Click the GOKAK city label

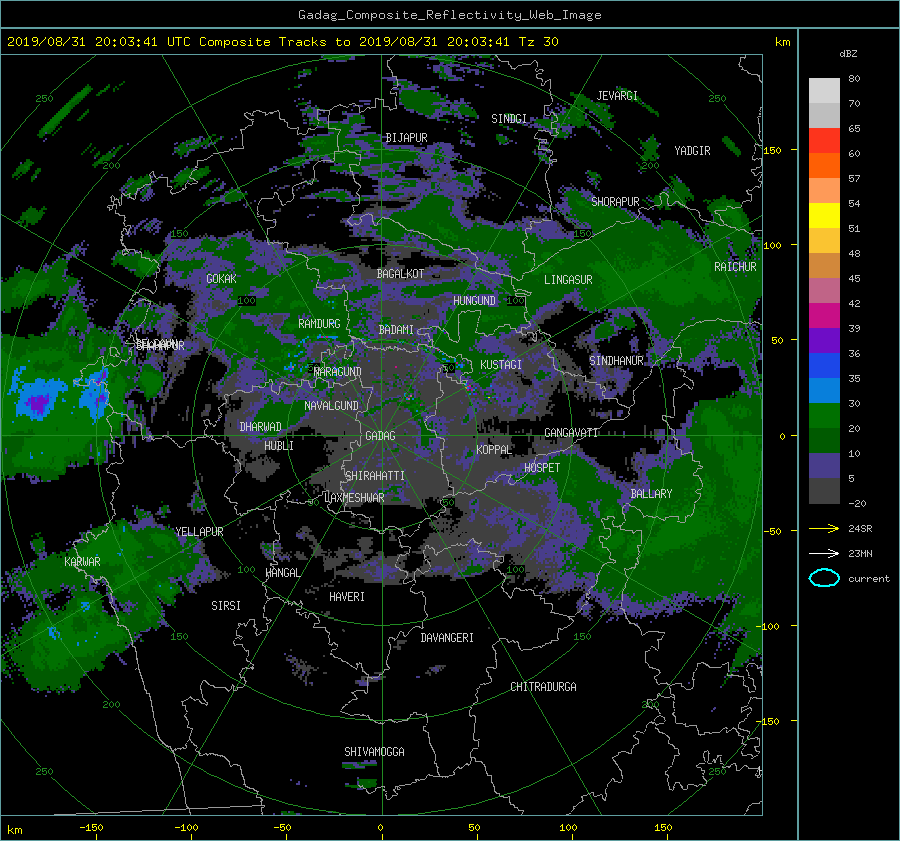point(222,278)
